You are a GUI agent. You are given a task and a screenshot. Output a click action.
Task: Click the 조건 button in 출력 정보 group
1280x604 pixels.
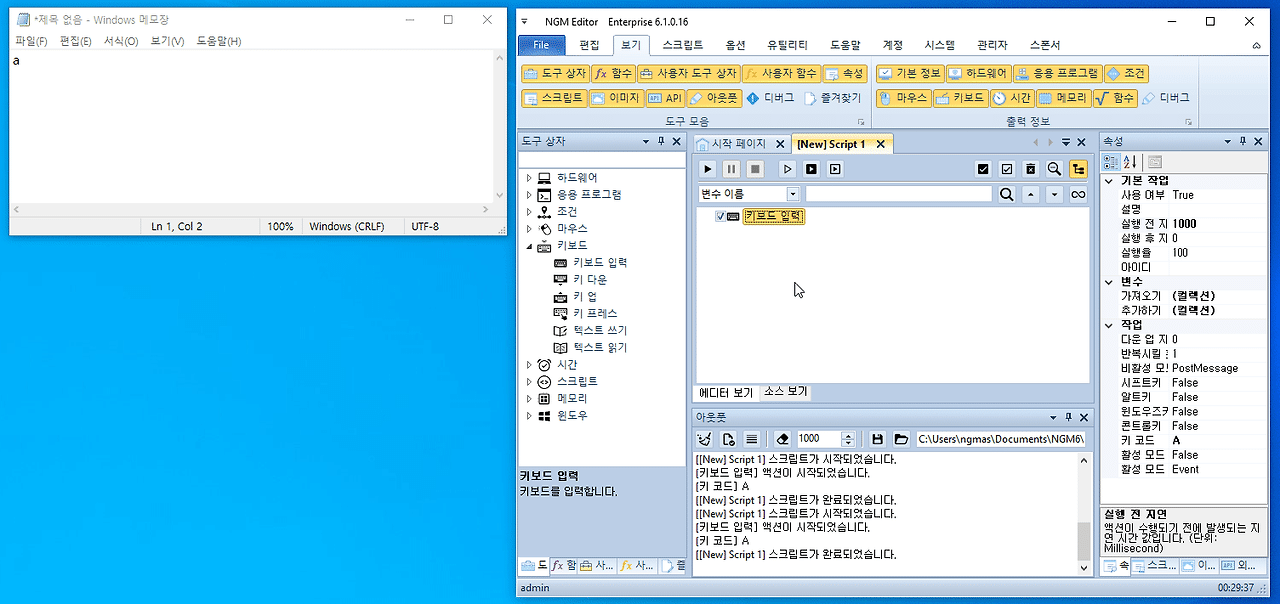click(1126, 73)
